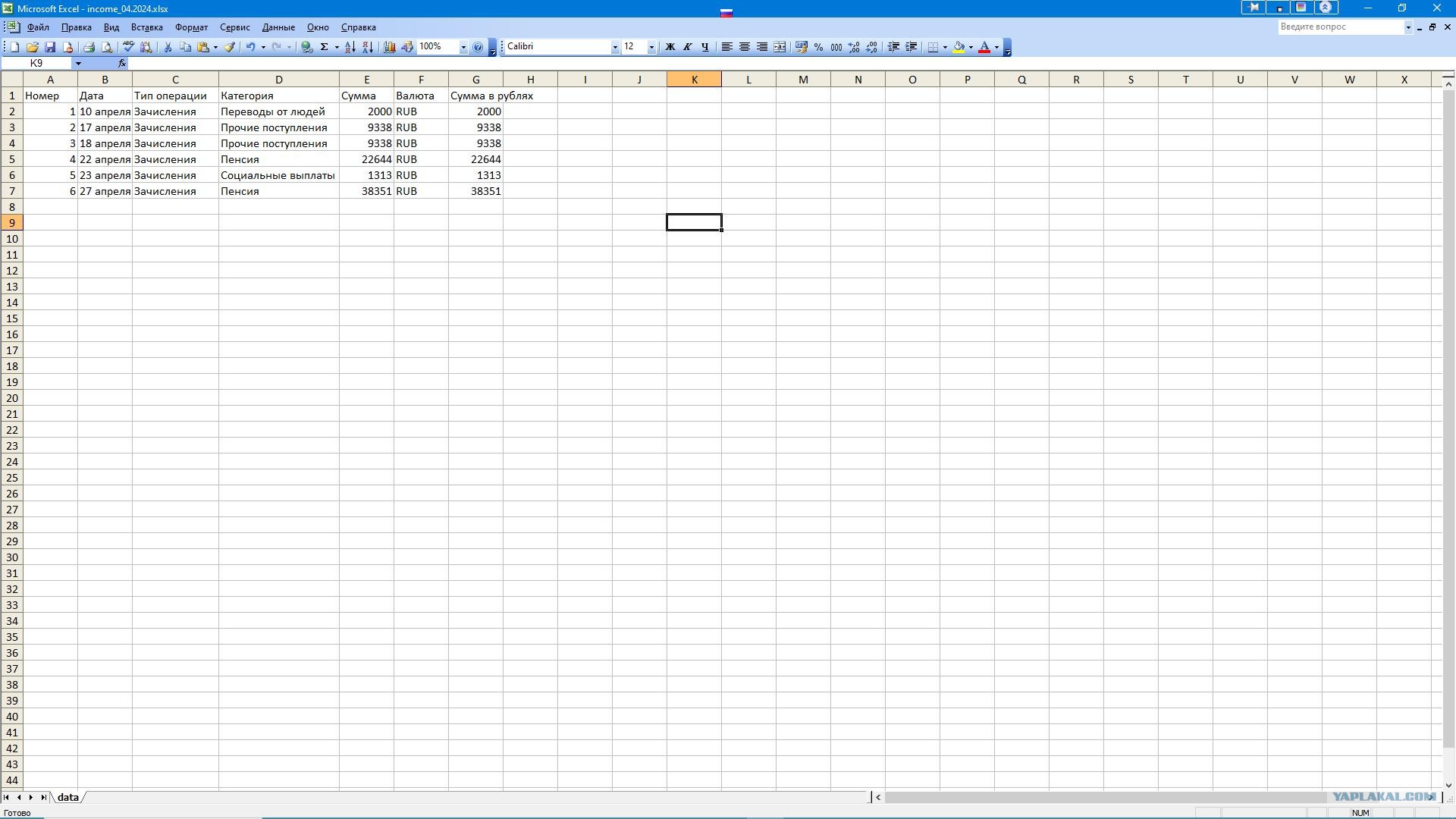
Task: Toggle bold Ж formatting
Action: (x=670, y=47)
